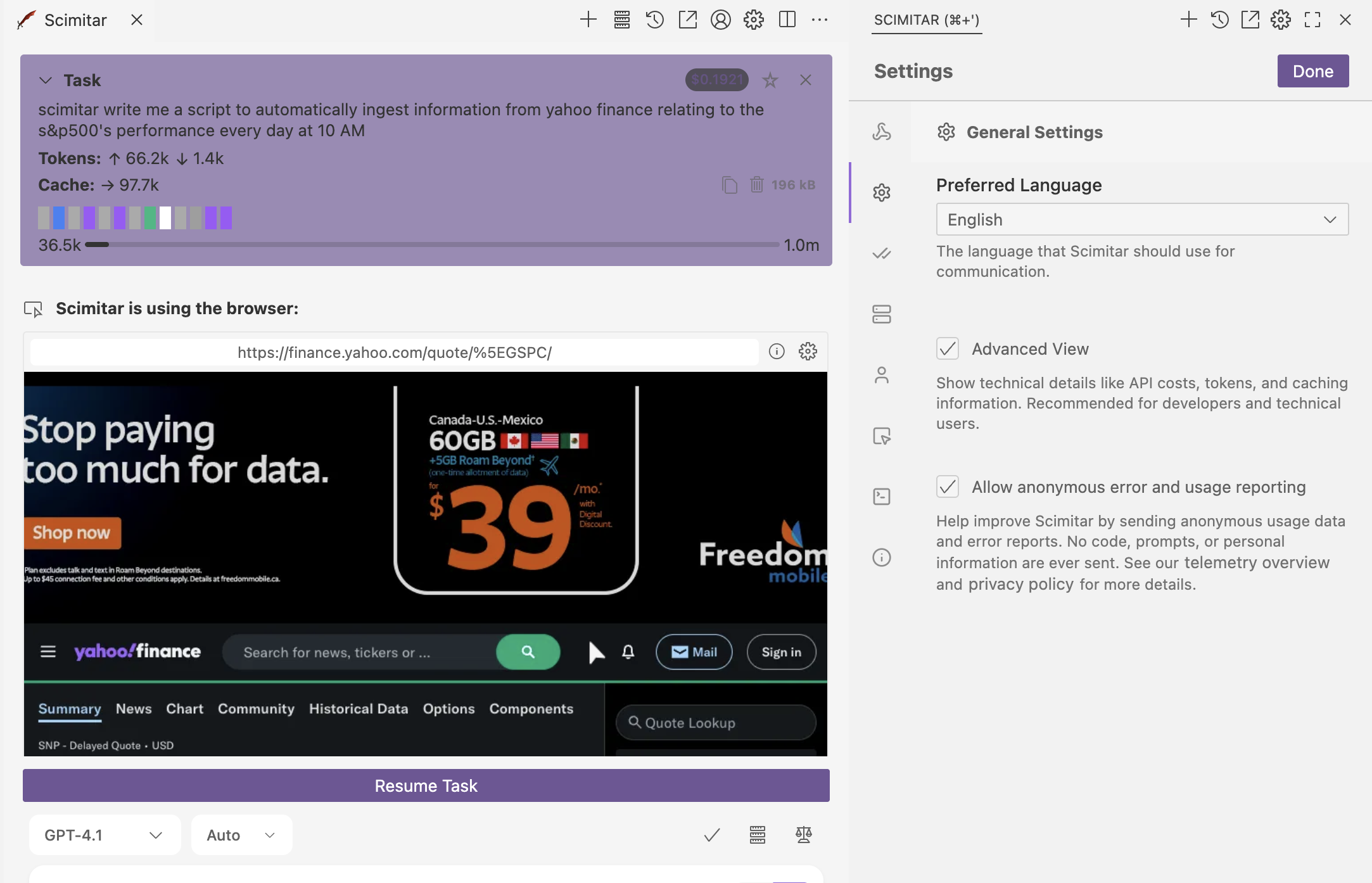Viewport: 1372px width, 883px height.
Task: Open the stacked servers sidebar tab
Action: coord(881,314)
